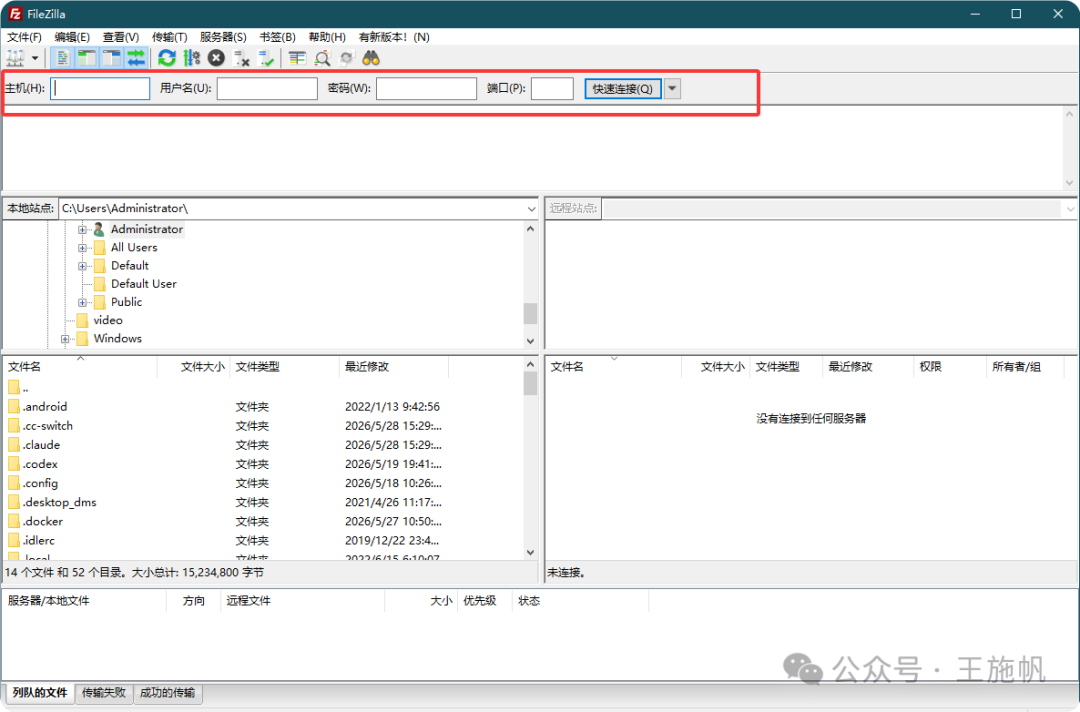Open the 帮助(H) menu
The image size is (1080, 712).
click(x=327, y=37)
